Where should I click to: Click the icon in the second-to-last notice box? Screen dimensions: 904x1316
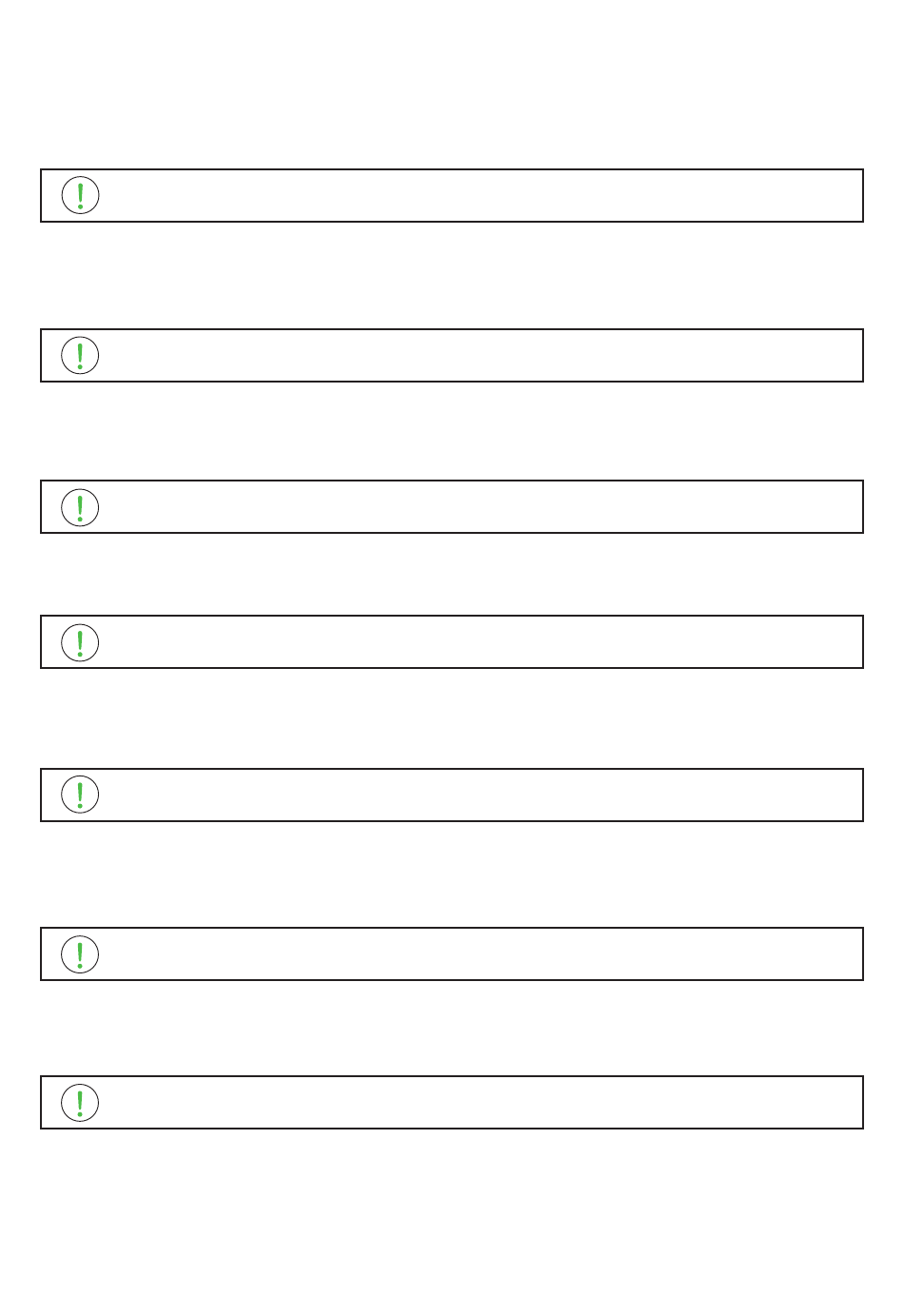(x=80, y=954)
